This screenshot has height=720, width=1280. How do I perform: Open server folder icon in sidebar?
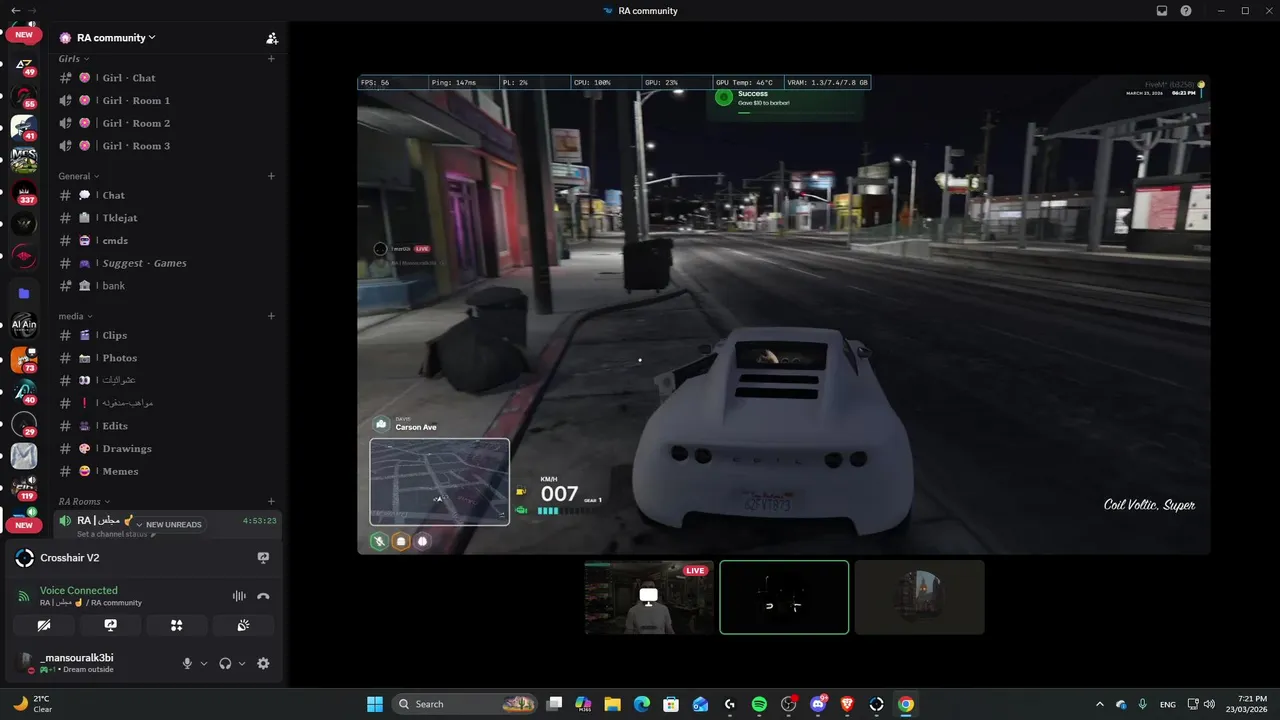[24, 293]
